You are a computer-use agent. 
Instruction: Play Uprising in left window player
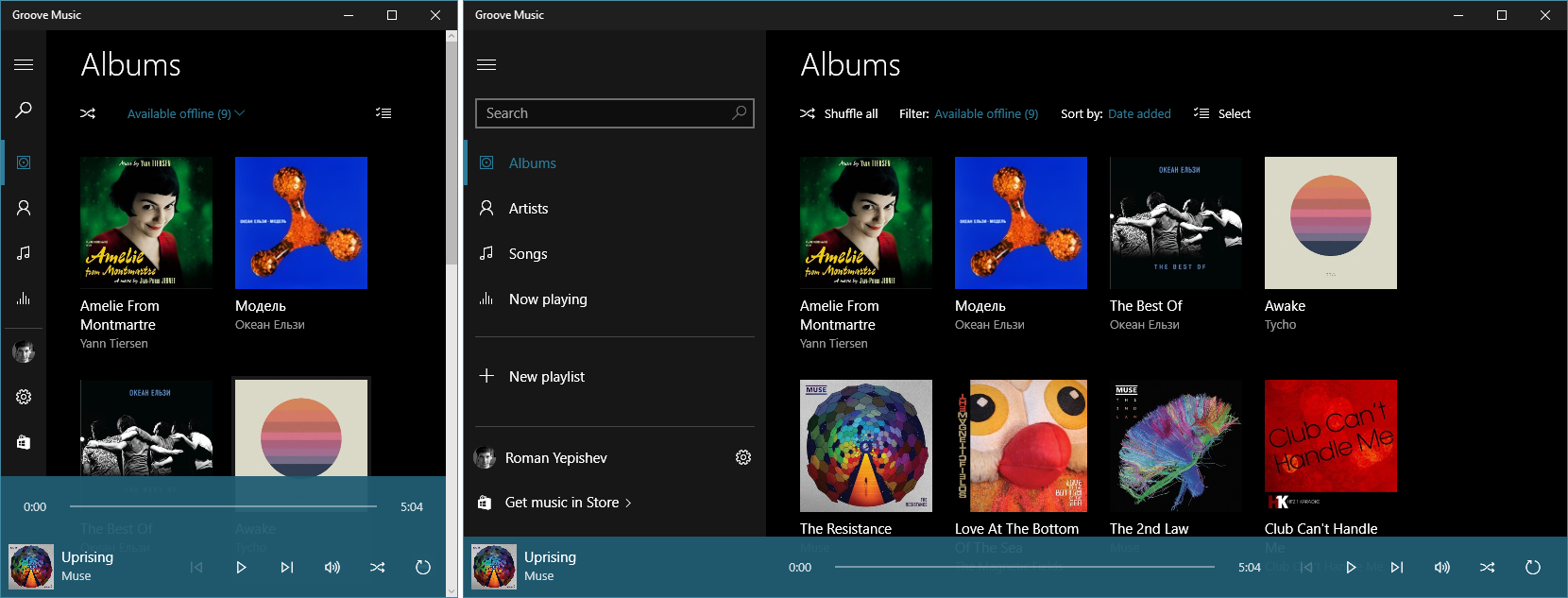242,567
